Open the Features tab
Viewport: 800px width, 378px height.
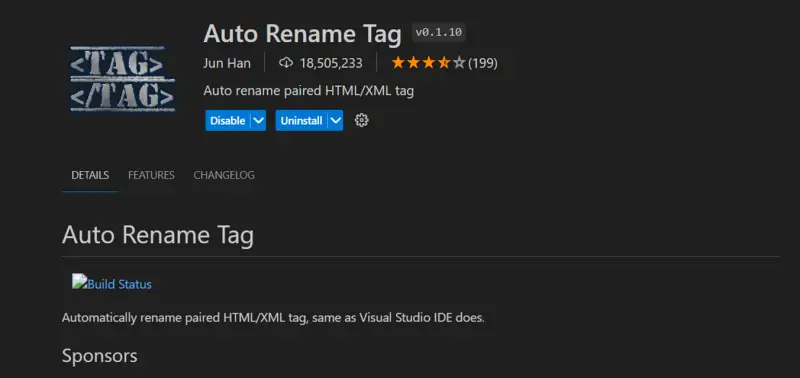pos(151,175)
